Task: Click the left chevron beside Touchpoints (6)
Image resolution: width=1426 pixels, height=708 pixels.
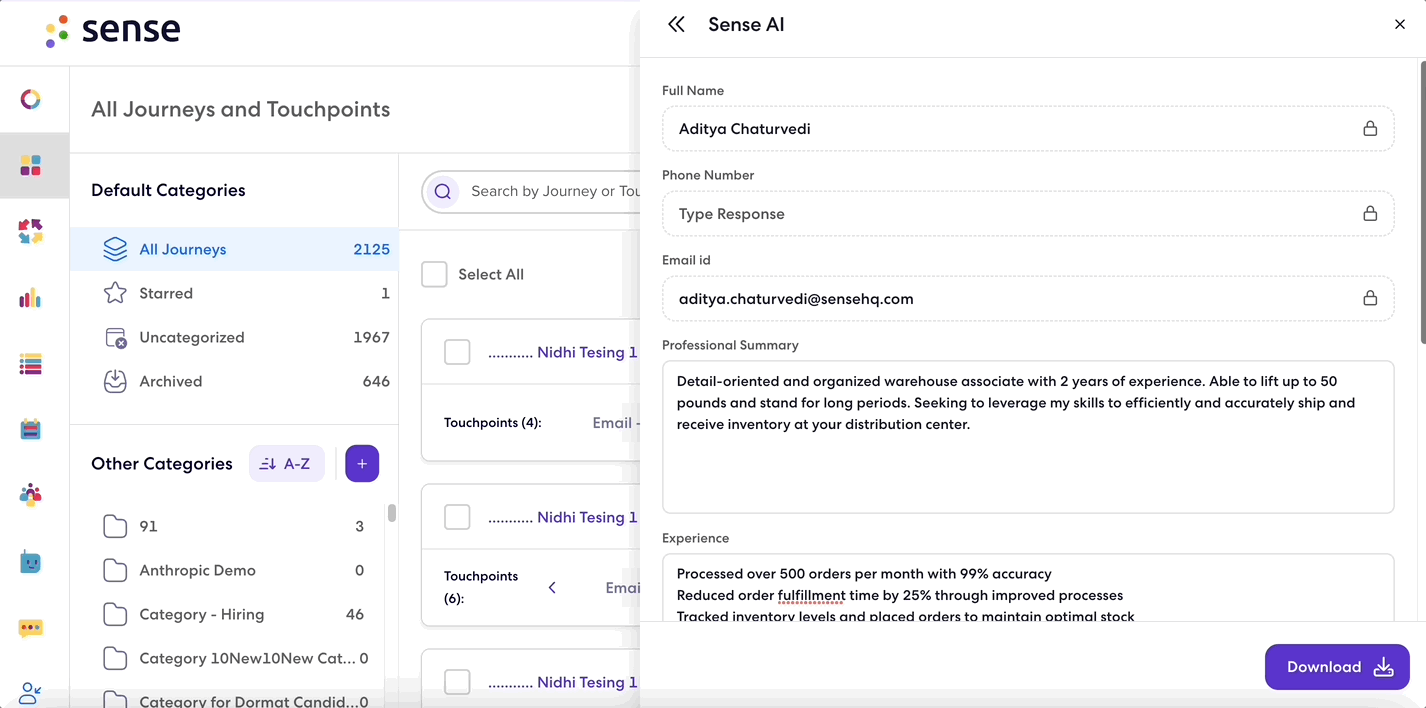Action: (x=552, y=588)
